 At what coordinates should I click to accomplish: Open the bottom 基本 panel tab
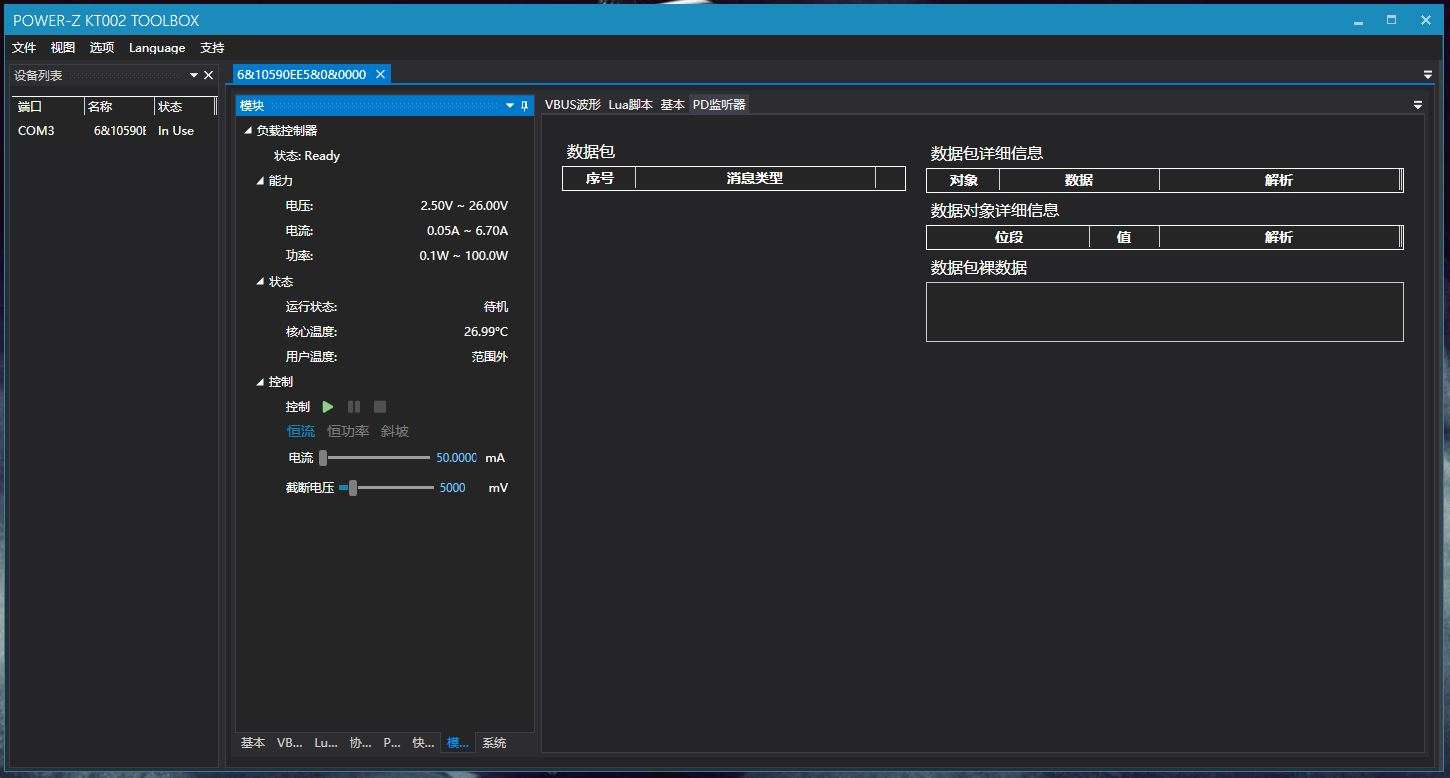(x=253, y=743)
